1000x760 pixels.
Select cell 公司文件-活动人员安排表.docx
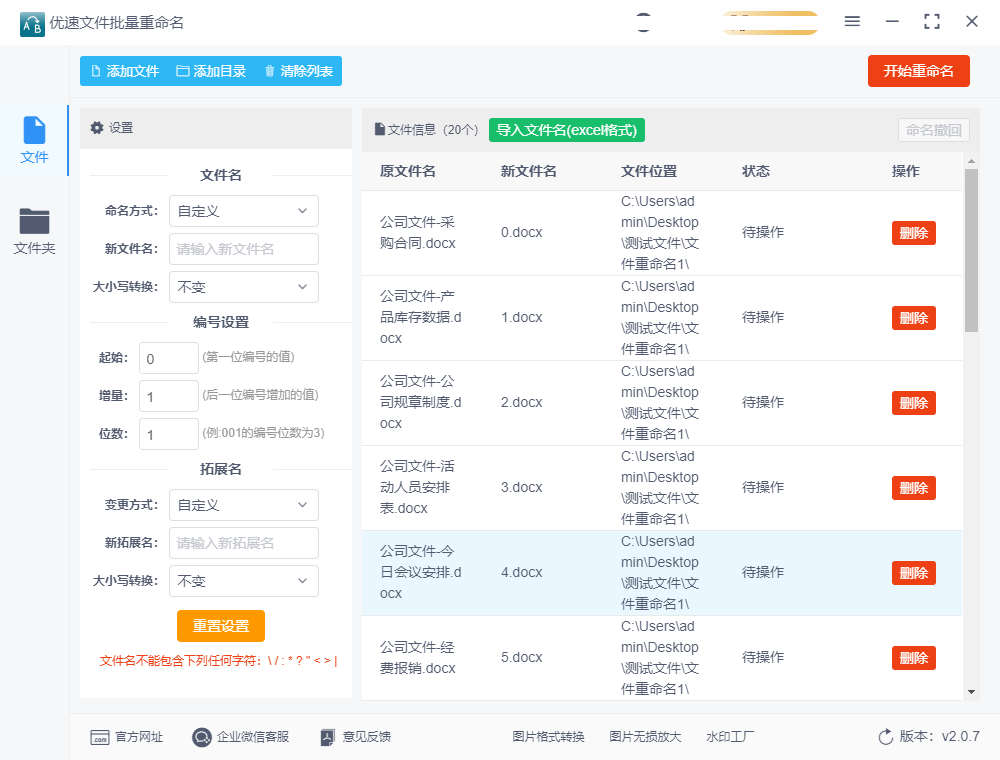tap(417, 487)
